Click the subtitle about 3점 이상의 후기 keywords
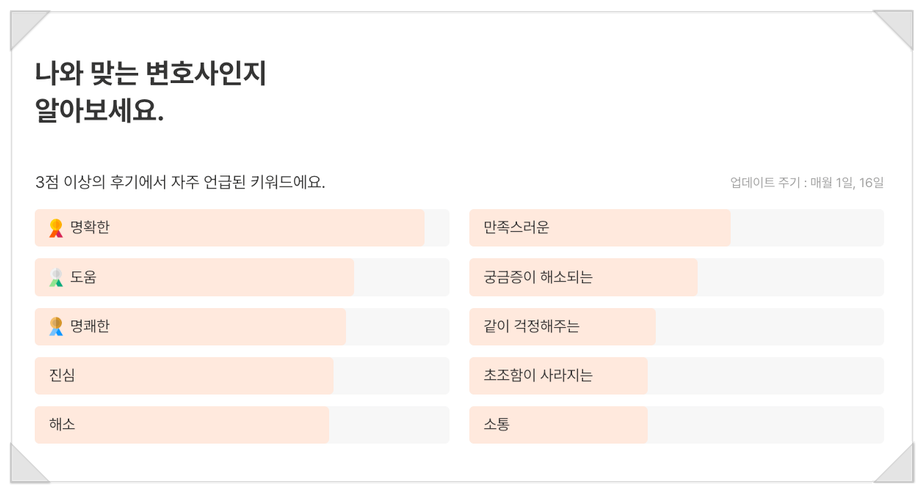Viewport: 924px width, 493px height. [x=180, y=182]
